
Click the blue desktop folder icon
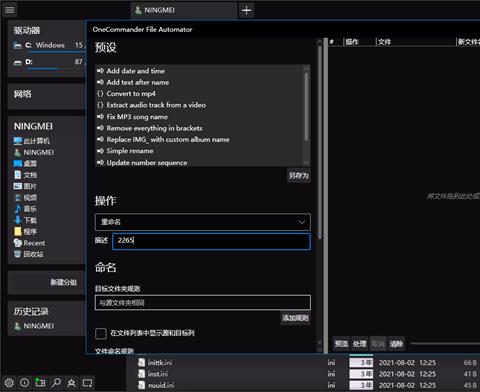click(18, 163)
